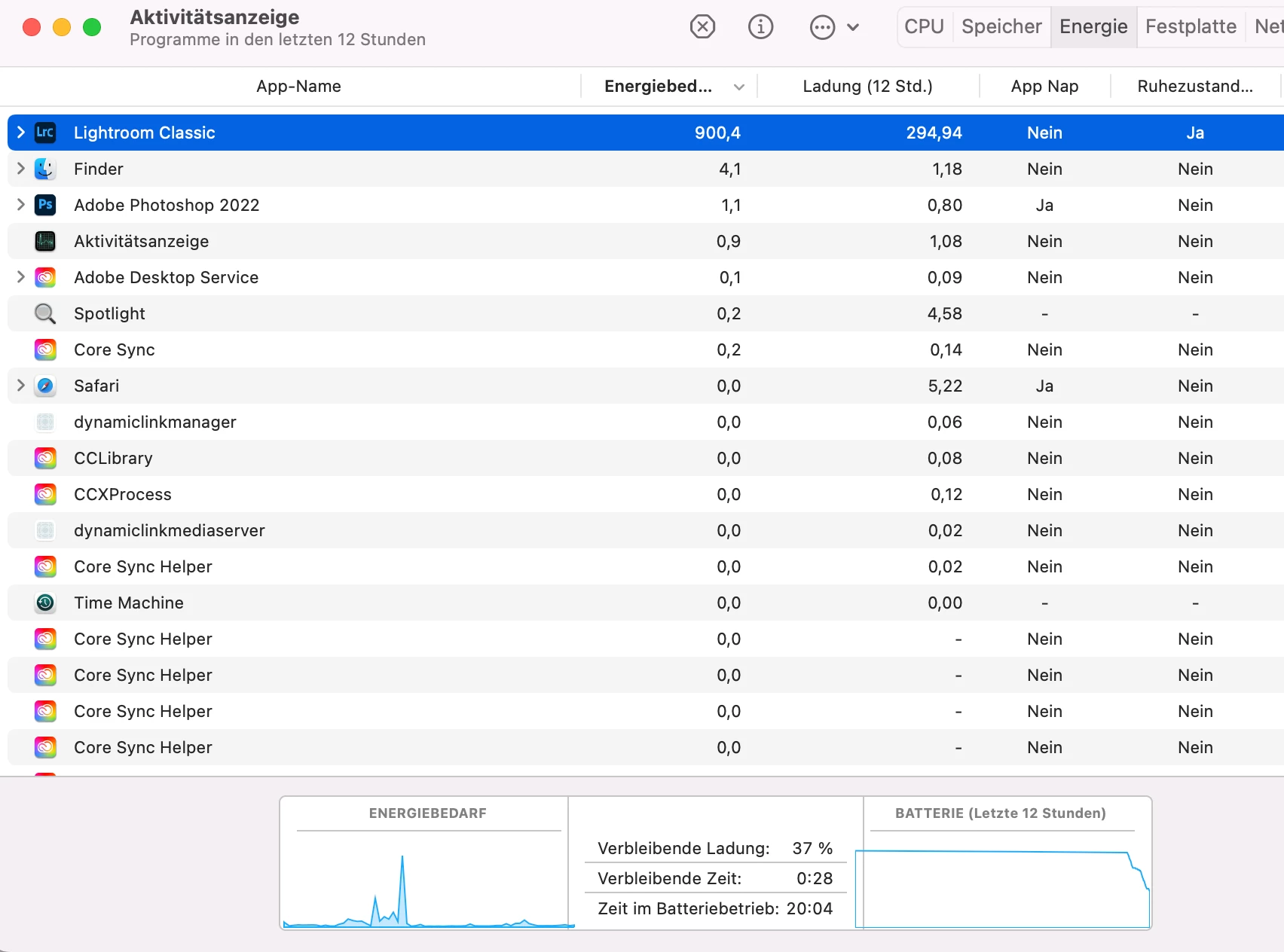Select the dynamiclinkmediaserver row name
Screen dimensions: 1284x952
point(170,530)
